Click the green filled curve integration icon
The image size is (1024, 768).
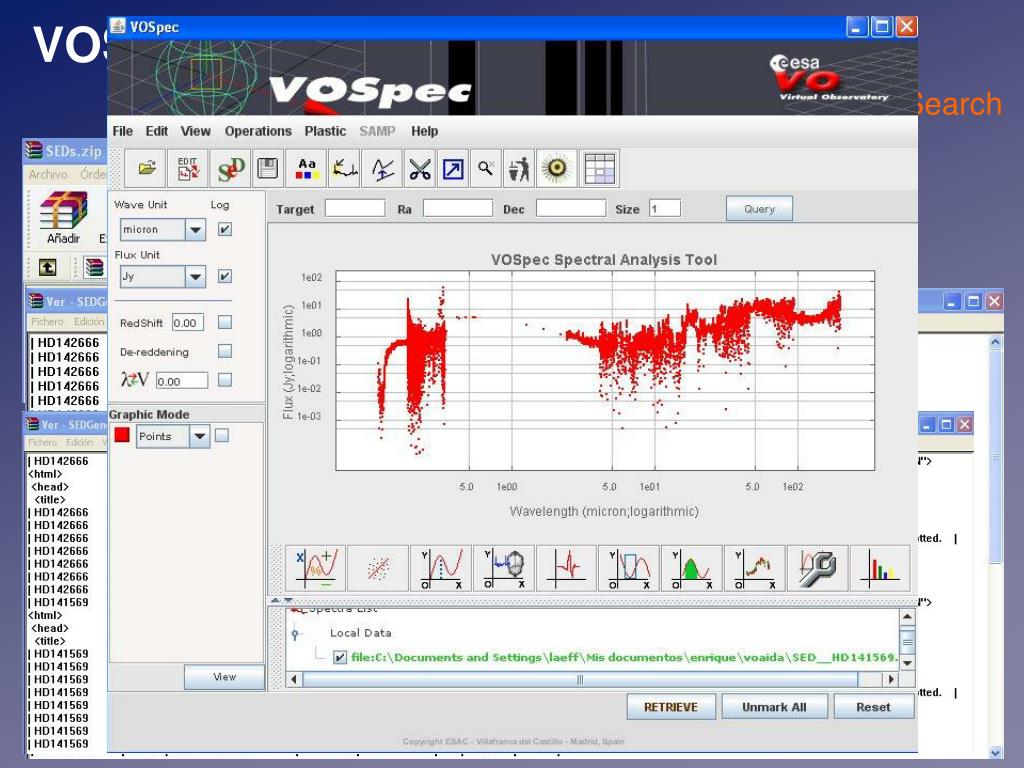[x=692, y=568]
